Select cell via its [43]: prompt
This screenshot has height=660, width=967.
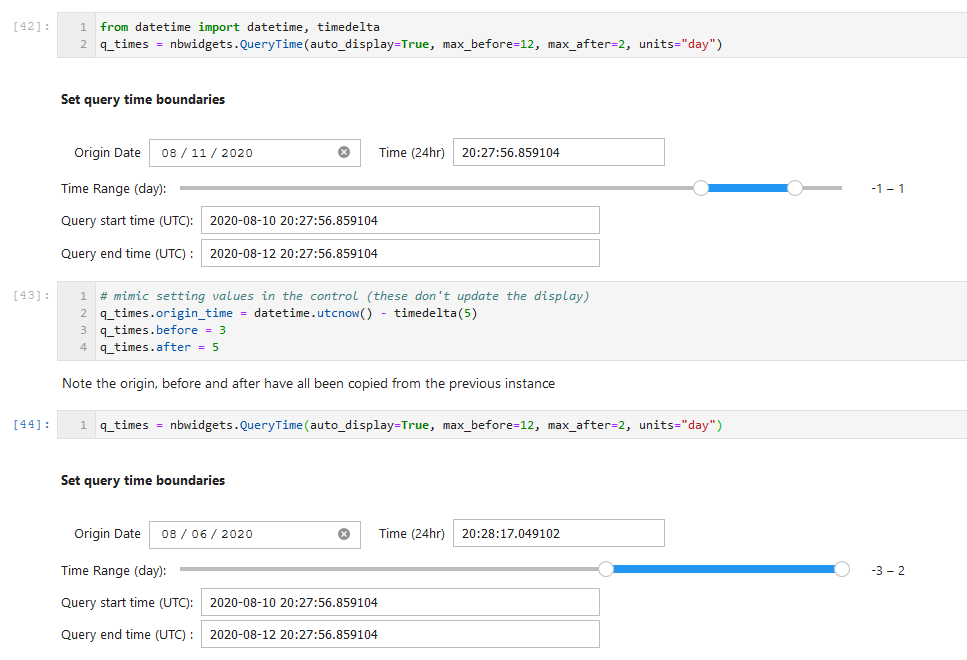31,295
